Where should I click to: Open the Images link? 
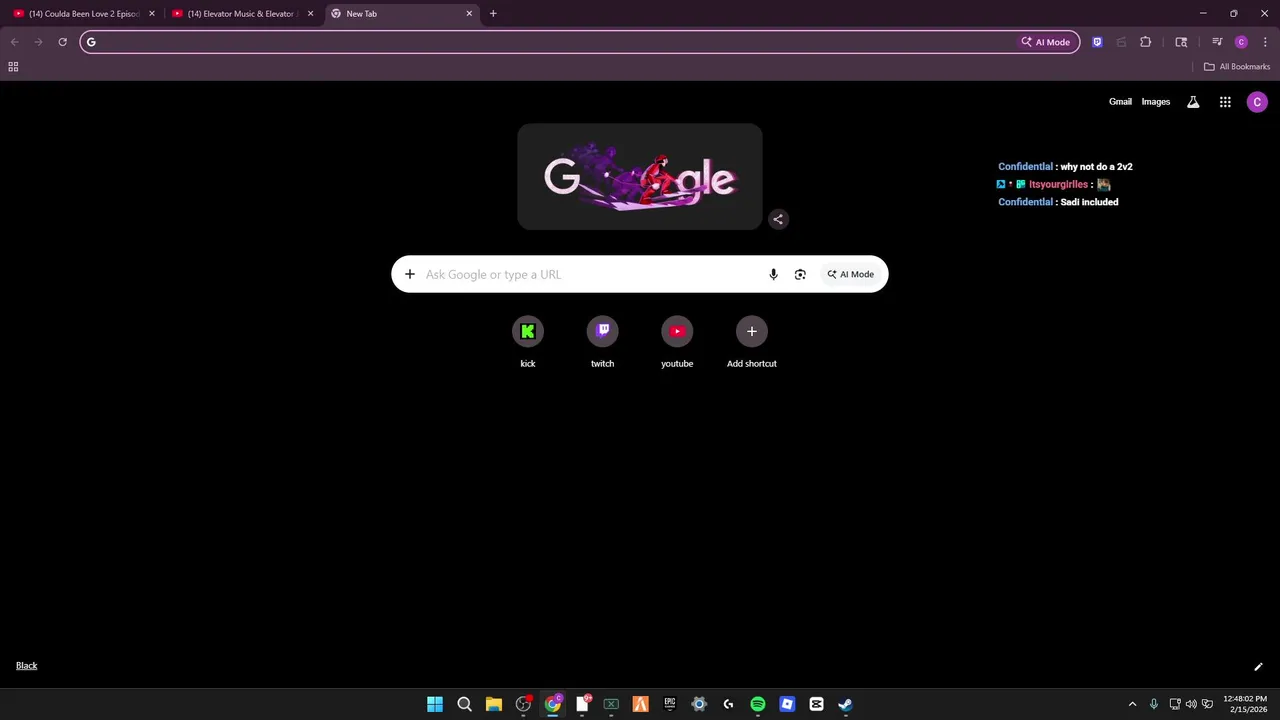point(1156,102)
